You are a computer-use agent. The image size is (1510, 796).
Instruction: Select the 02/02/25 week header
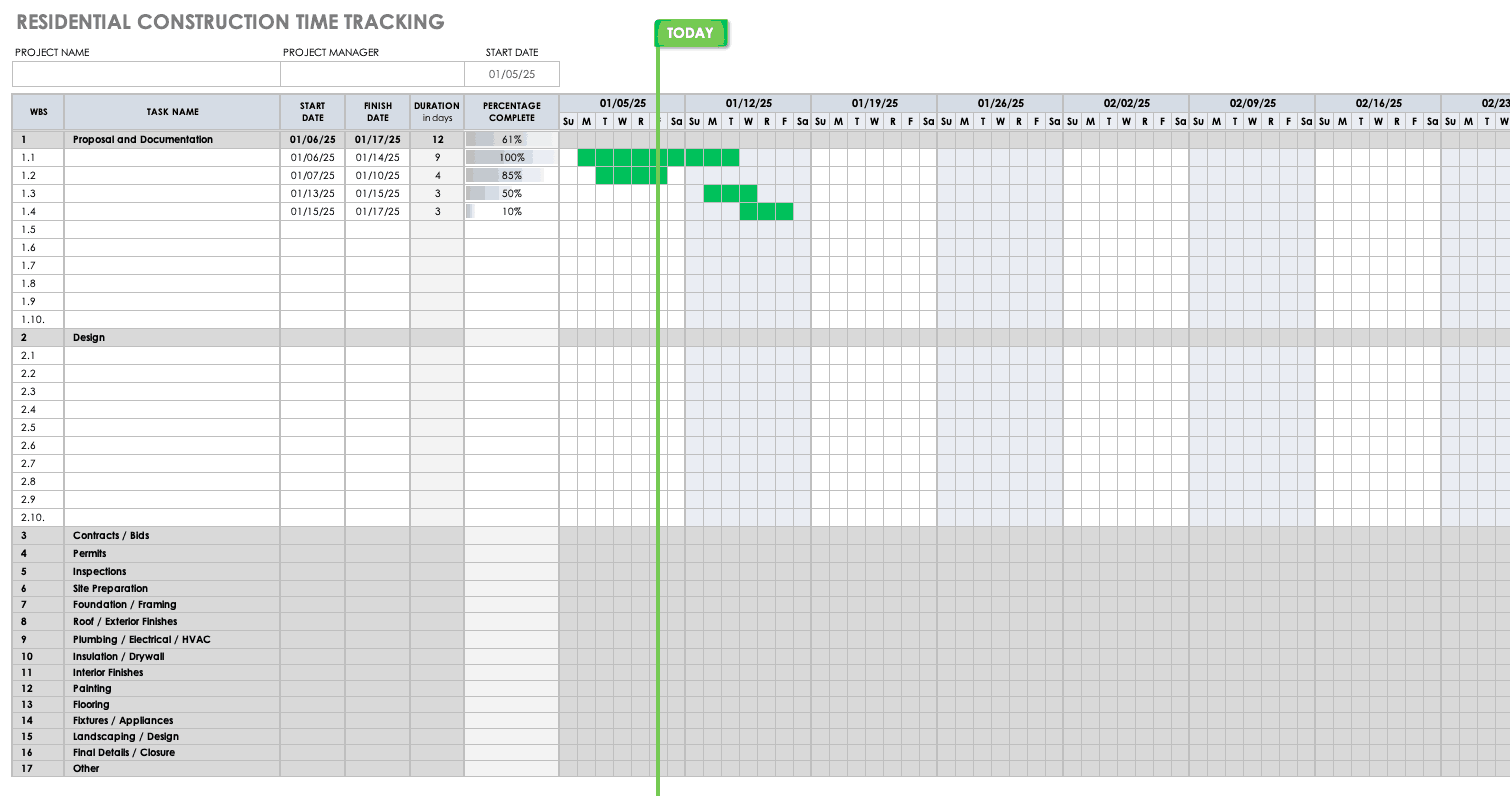pyautogui.click(x=1127, y=103)
